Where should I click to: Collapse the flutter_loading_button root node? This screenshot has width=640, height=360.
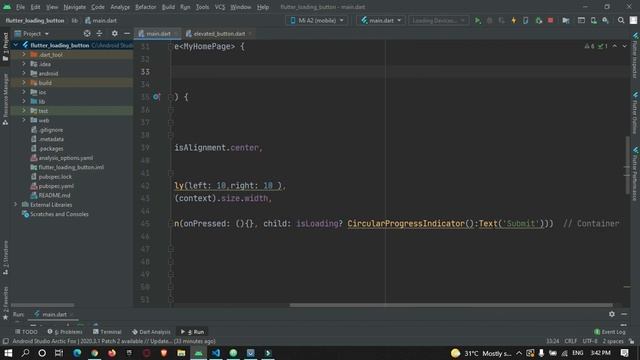[x=16, y=45]
